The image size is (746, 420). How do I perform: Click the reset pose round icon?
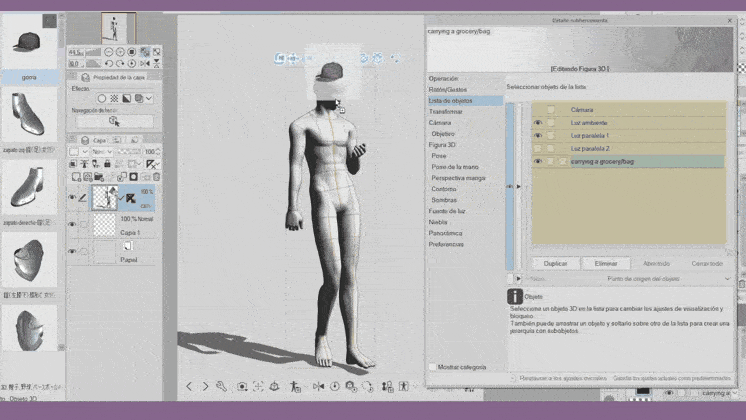[x=334, y=386]
